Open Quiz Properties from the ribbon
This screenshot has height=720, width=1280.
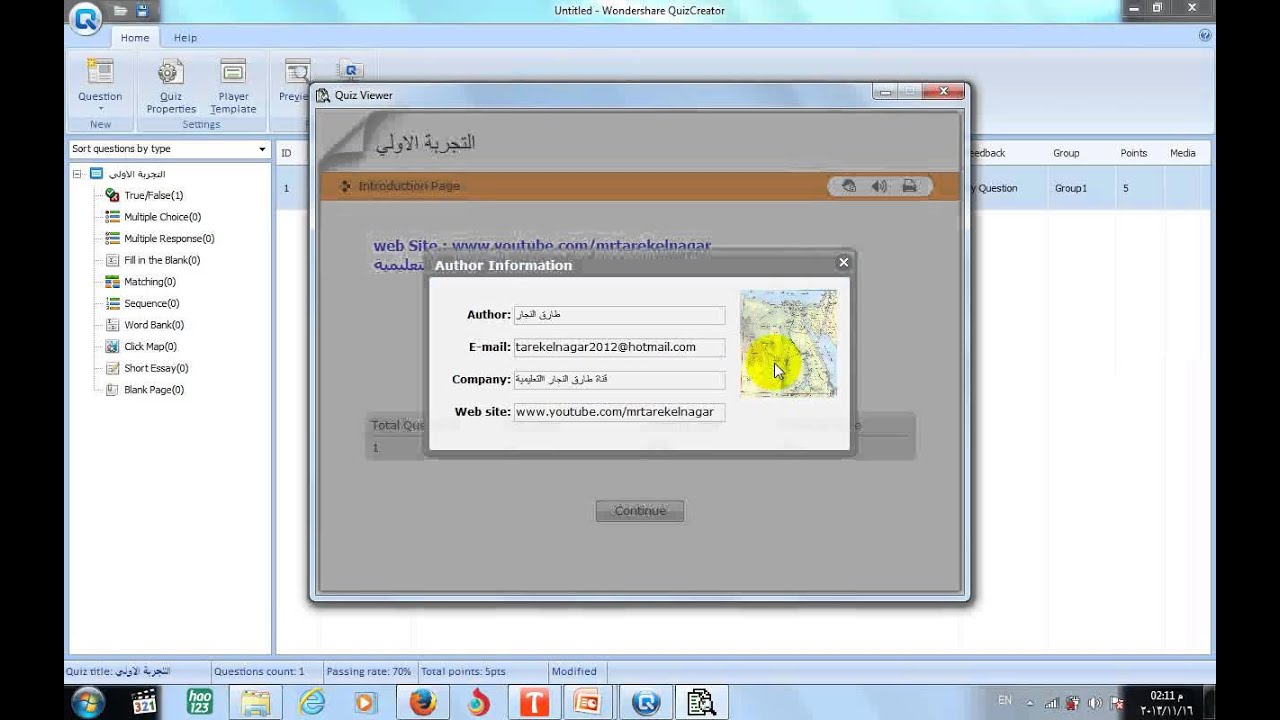pyautogui.click(x=171, y=86)
